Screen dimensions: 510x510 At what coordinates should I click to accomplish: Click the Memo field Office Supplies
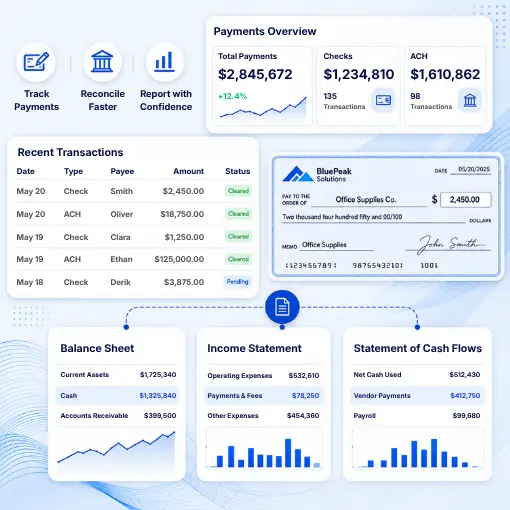click(336, 245)
